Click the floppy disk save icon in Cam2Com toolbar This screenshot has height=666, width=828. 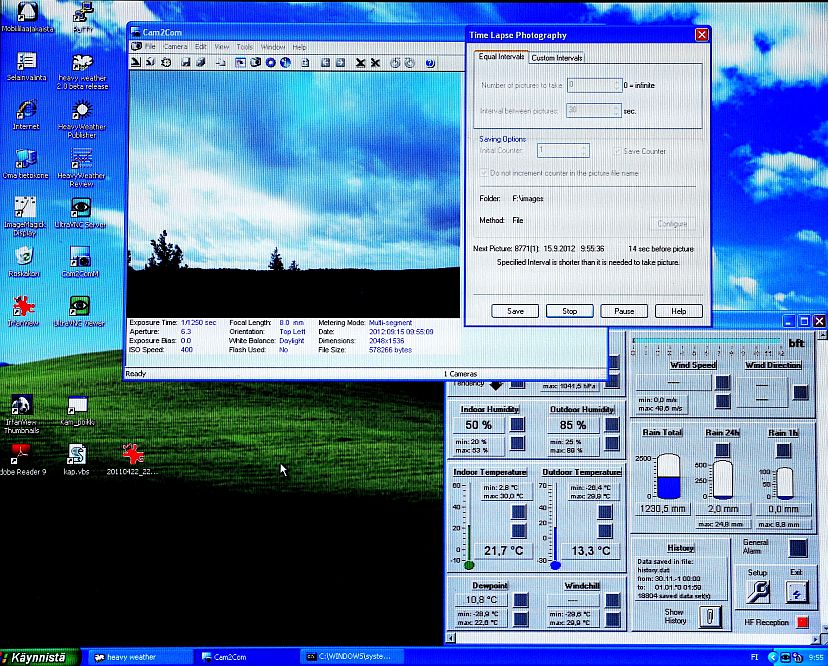pos(184,62)
